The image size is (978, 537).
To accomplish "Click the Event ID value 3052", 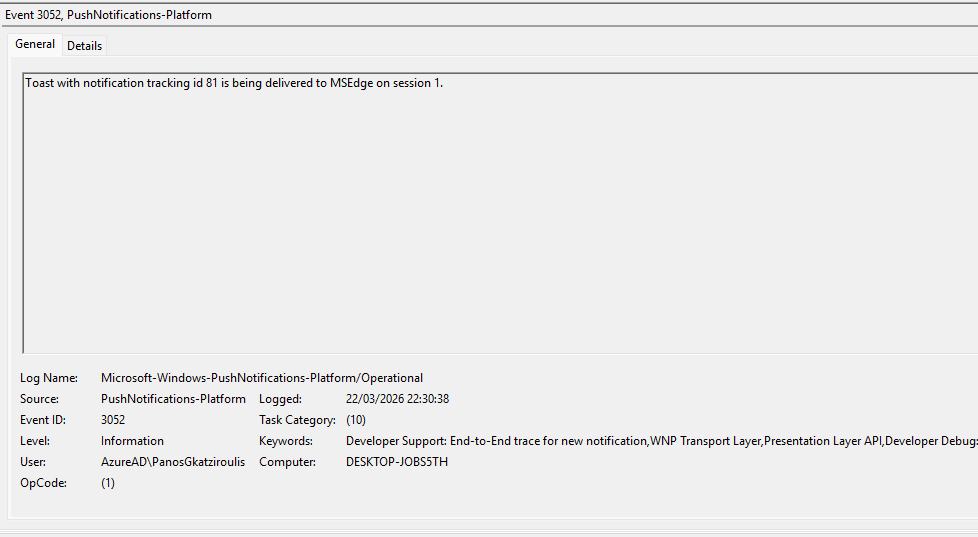I will coord(113,420).
